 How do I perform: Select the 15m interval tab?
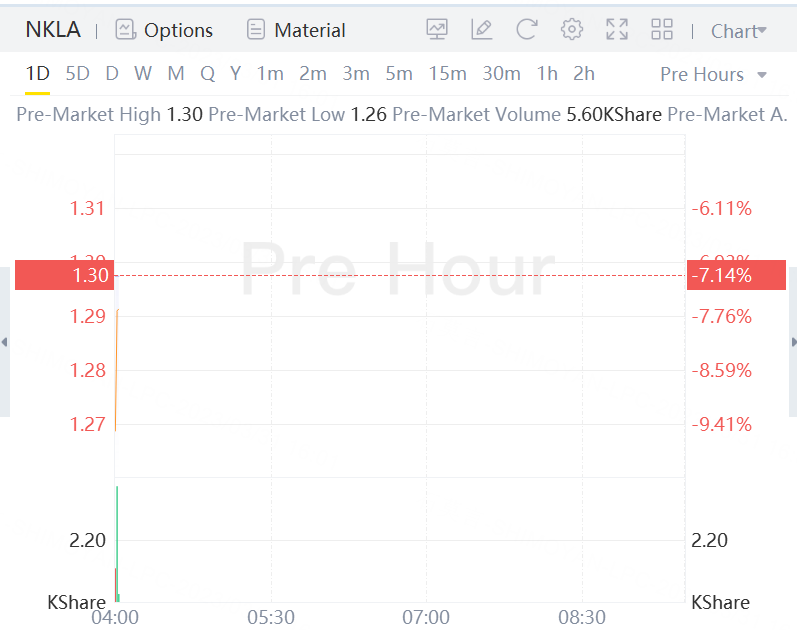coord(447,74)
